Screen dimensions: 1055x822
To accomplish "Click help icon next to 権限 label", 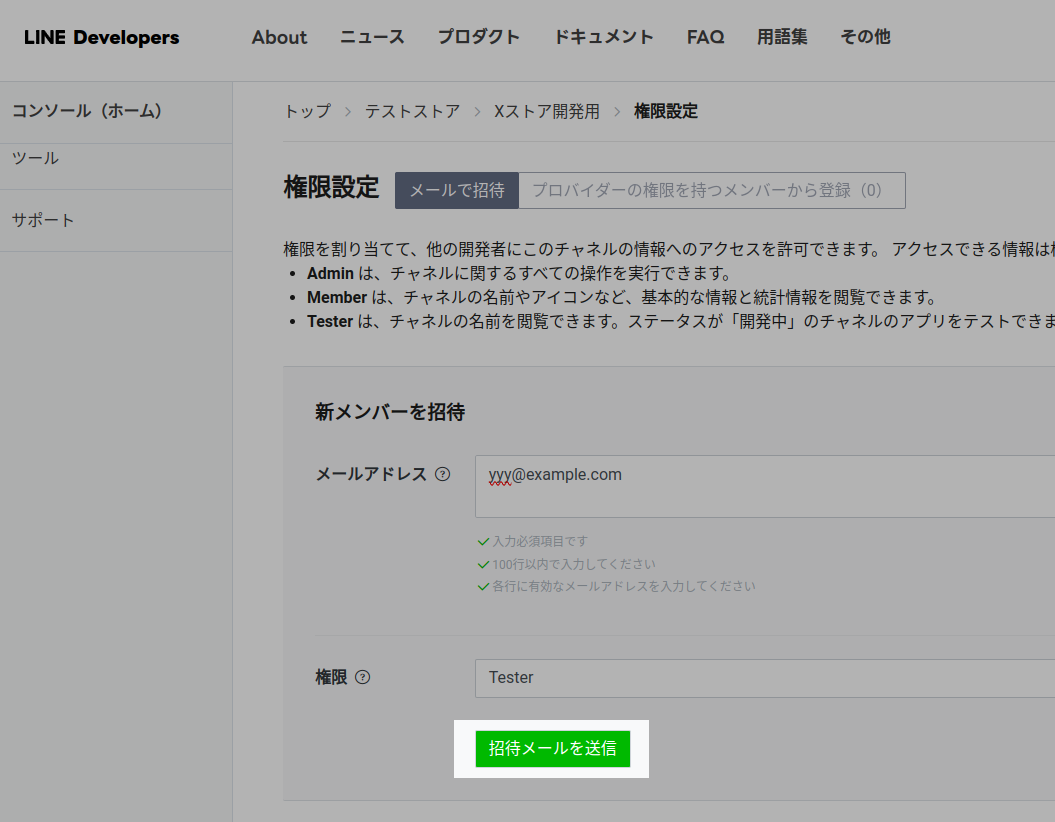I will pyautogui.click(x=363, y=677).
